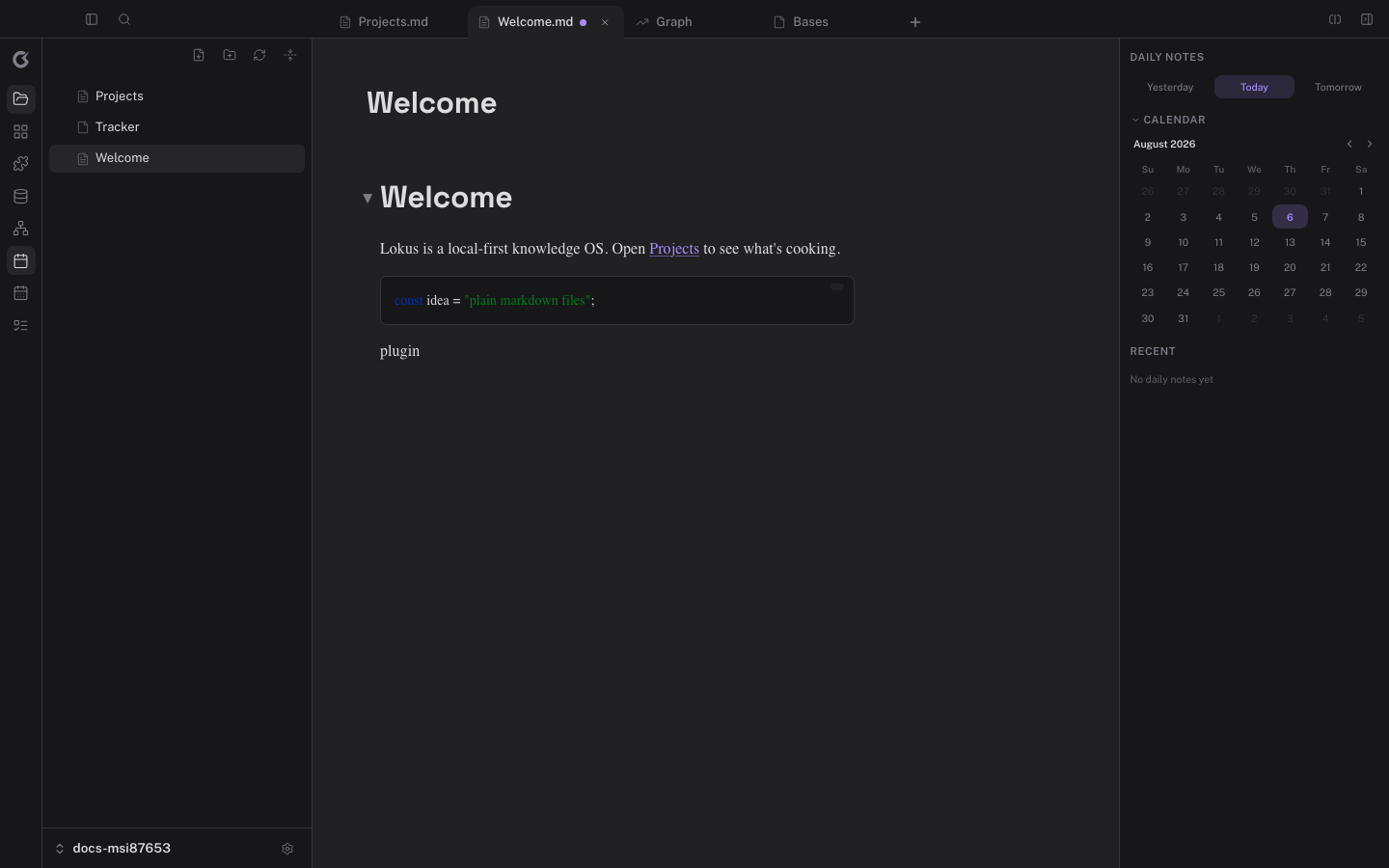The height and width of the screenshot is (868, 1389).
Task: Click the 'Lokus is a local-first' paragraph
Action: click(x=611, y=249)
